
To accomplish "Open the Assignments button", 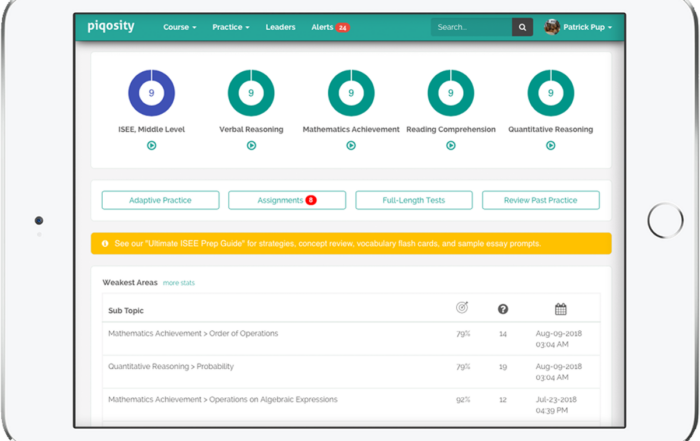I will click(287, 200).
